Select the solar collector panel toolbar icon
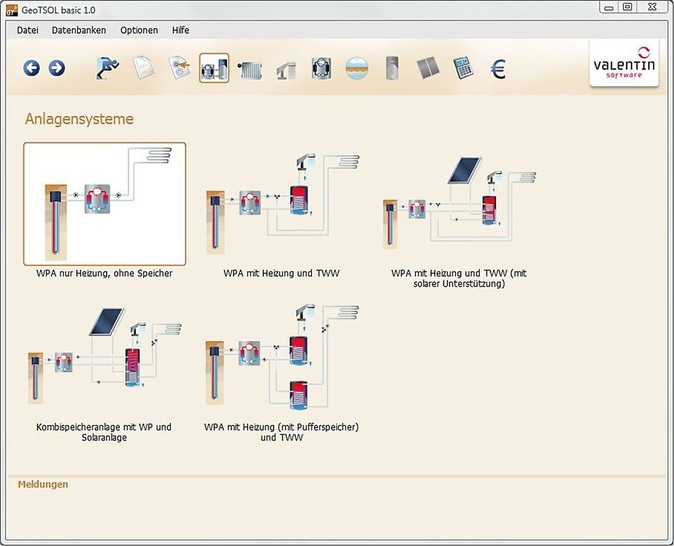Image resolution: width=674 pixels, height=546 pixels. point(427,68)
